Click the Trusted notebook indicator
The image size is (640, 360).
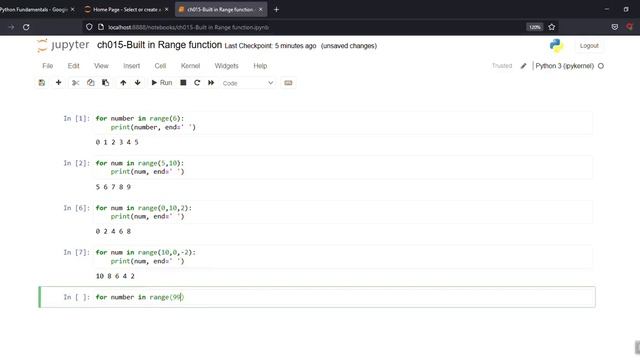[x=502, y=66]
